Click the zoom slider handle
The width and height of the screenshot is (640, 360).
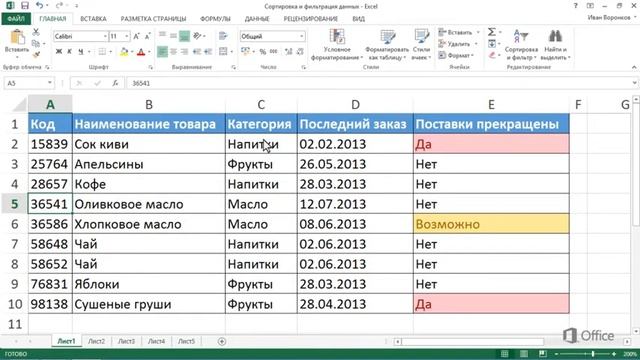pos(593,354)
